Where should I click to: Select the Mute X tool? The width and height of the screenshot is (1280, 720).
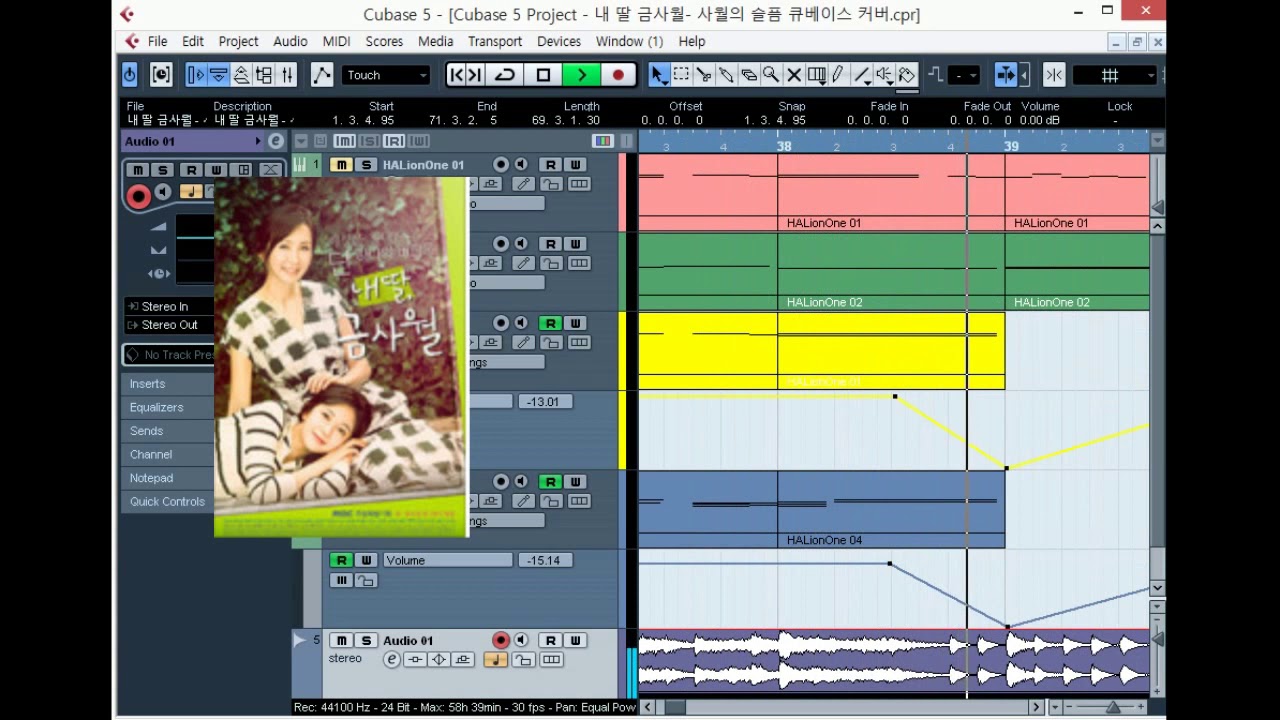(x=794, y=75)
